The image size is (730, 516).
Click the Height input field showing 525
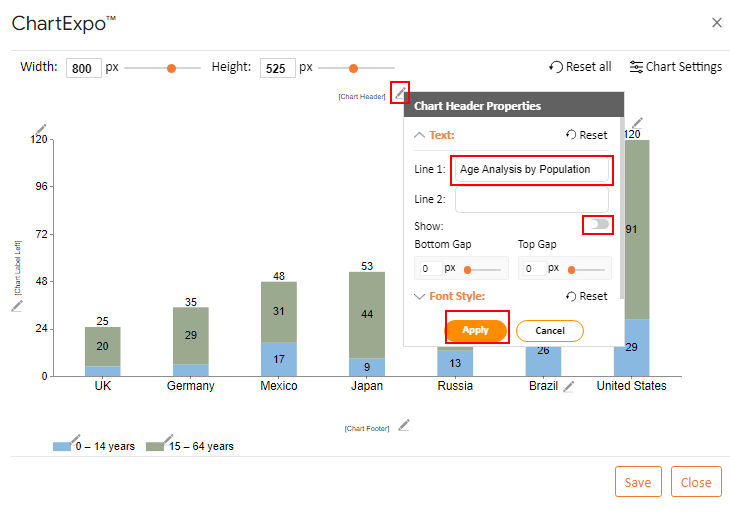pos(277,68)
